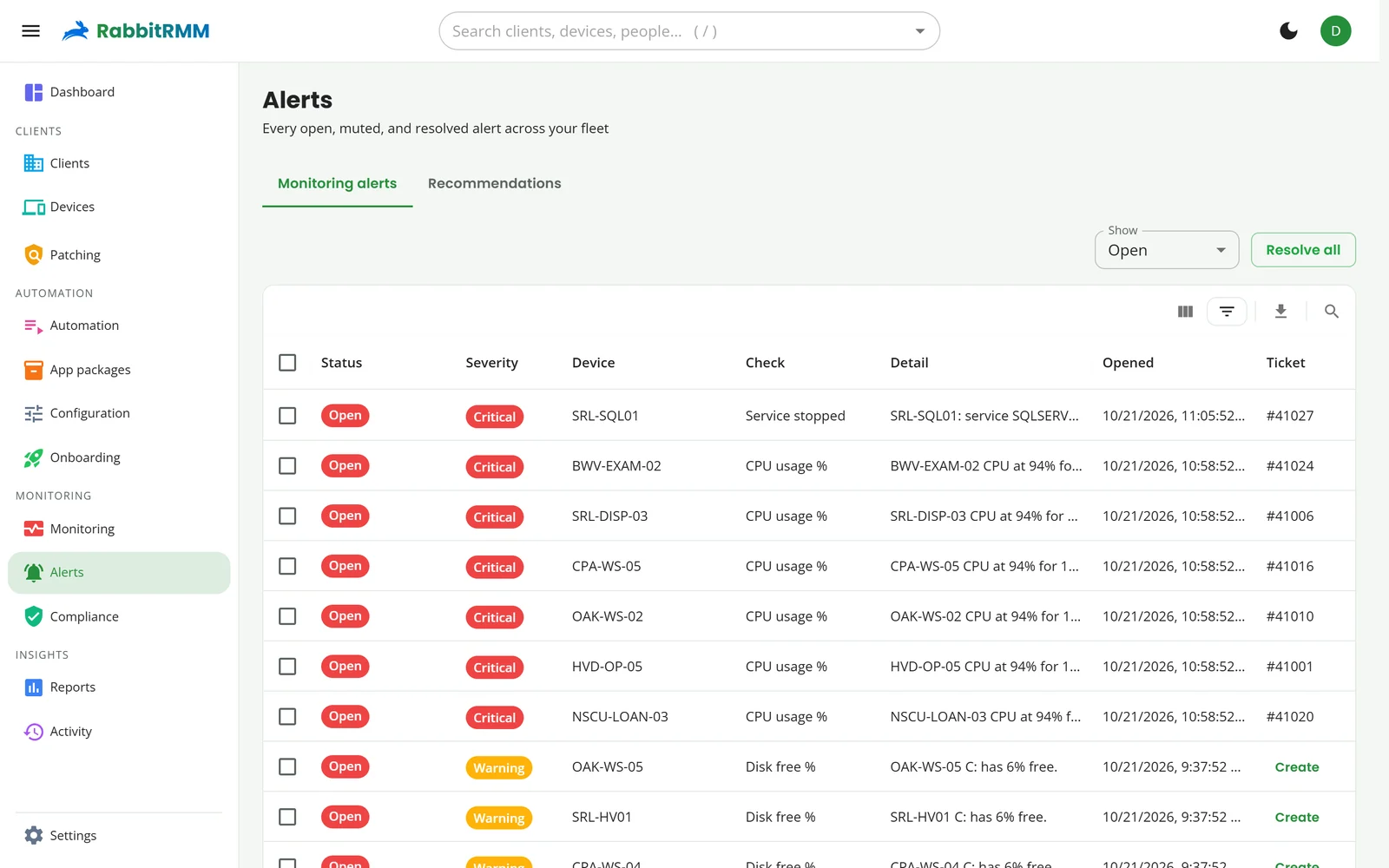Sort by Opened column header

pos(1128,363)
